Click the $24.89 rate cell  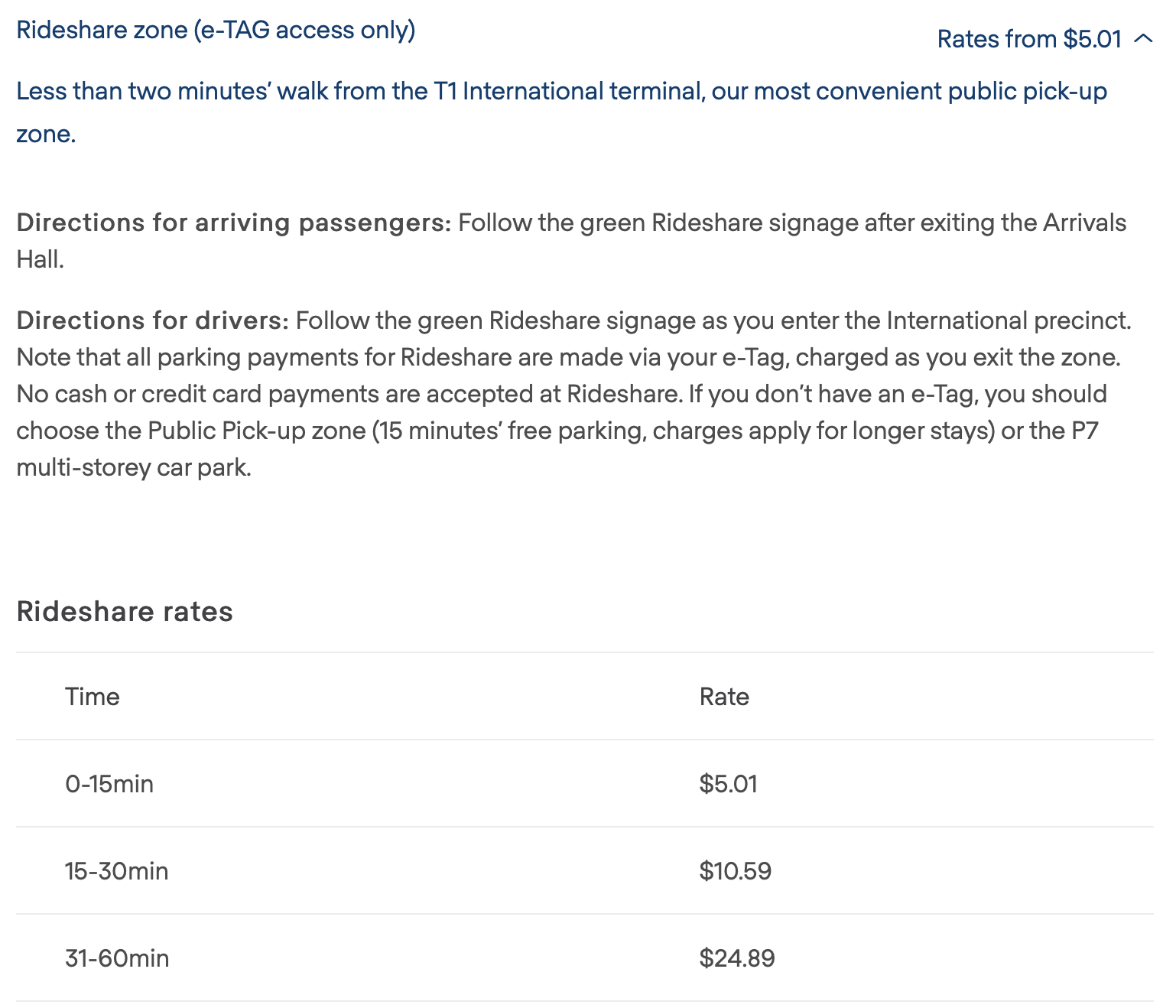737,958
